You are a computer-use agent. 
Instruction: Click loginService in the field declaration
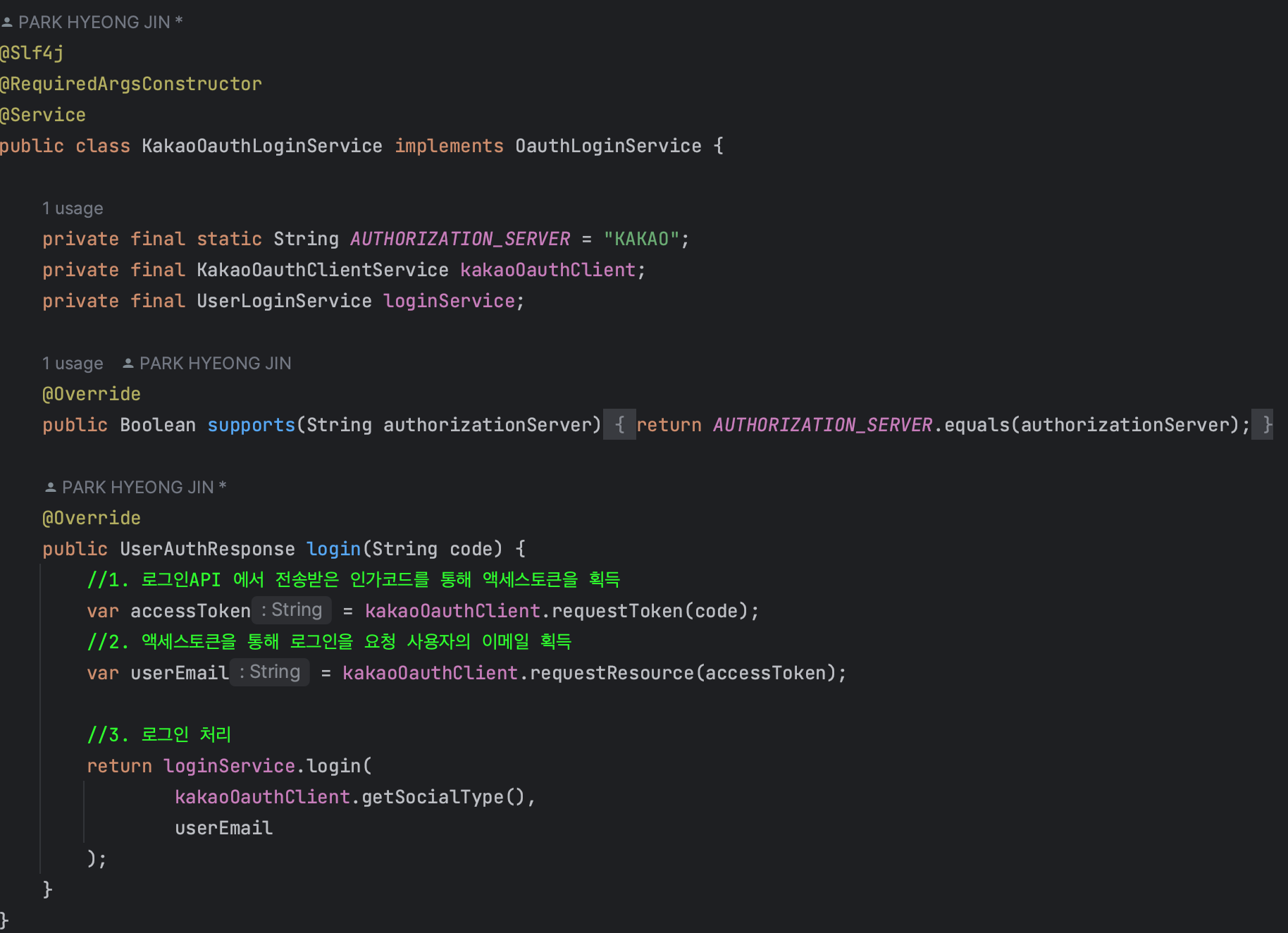(450, 302)
